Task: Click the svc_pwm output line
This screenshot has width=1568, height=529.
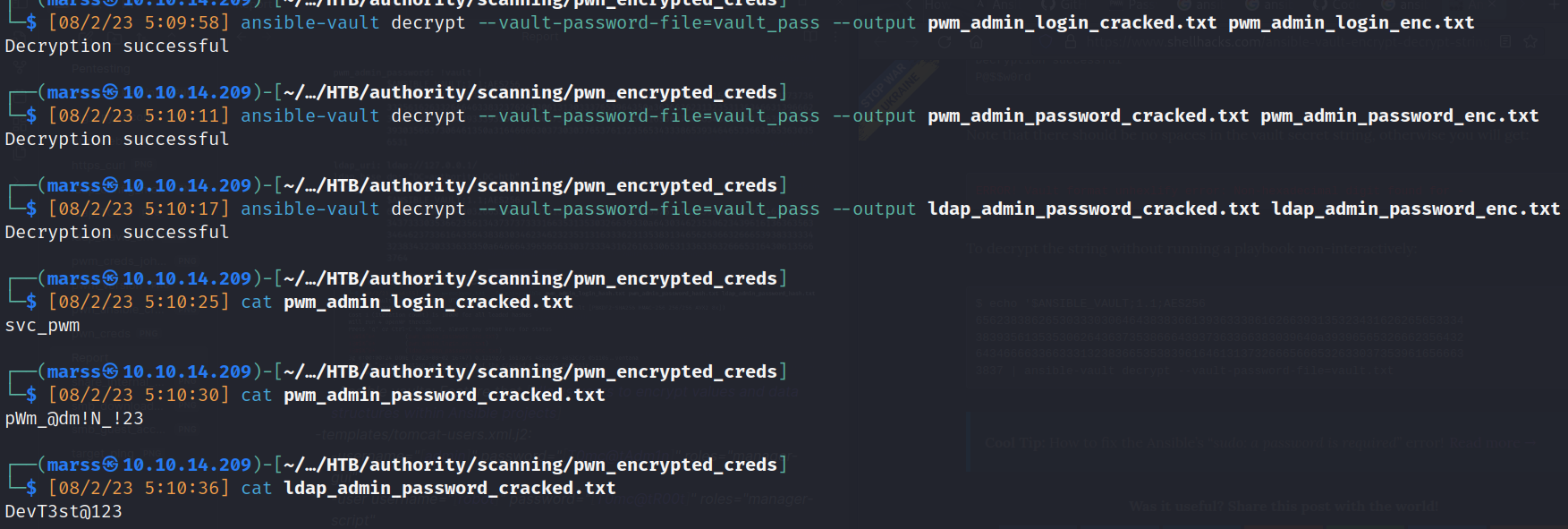Action: pos(42,325)
